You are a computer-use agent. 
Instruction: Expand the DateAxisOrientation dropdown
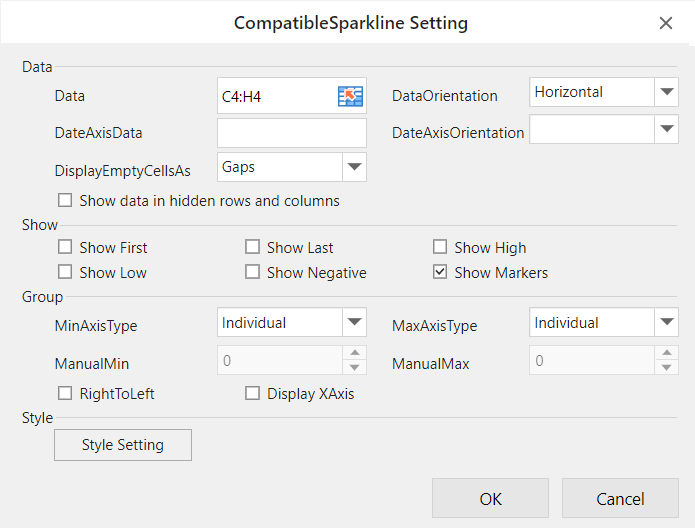point(667,129)
